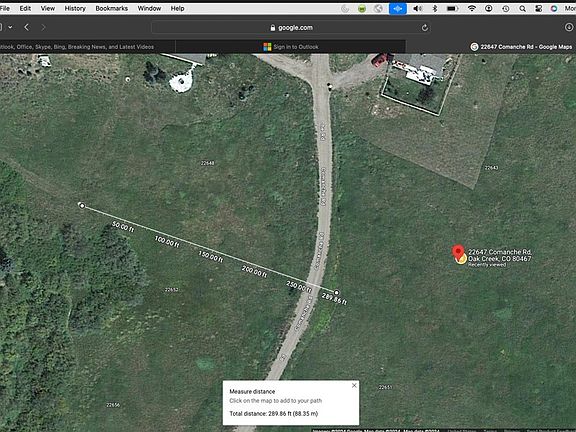This screenshot has width=576, height=432.
Task: Click the 22648 parcel number label
Action: click(x=208, y=163)
